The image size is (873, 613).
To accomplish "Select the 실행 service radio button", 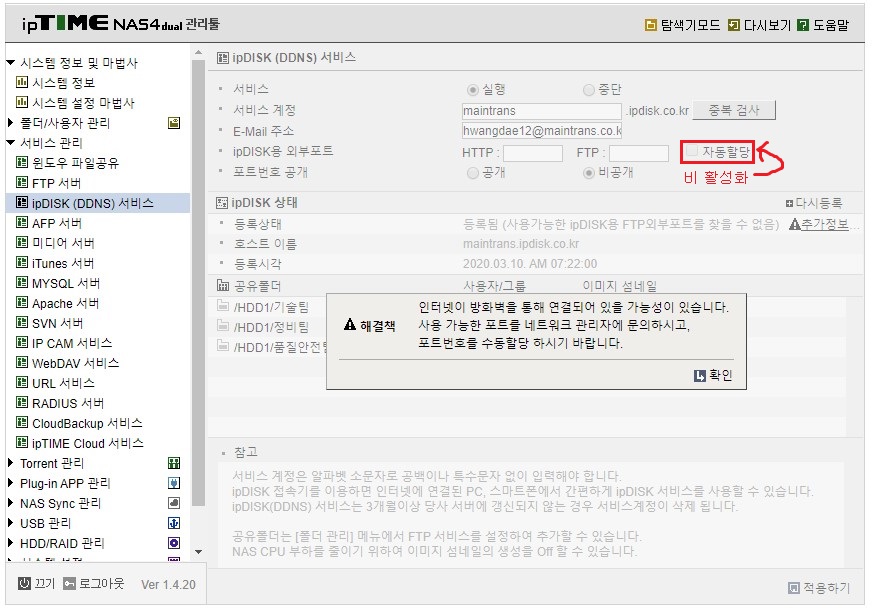I will 473,90.
